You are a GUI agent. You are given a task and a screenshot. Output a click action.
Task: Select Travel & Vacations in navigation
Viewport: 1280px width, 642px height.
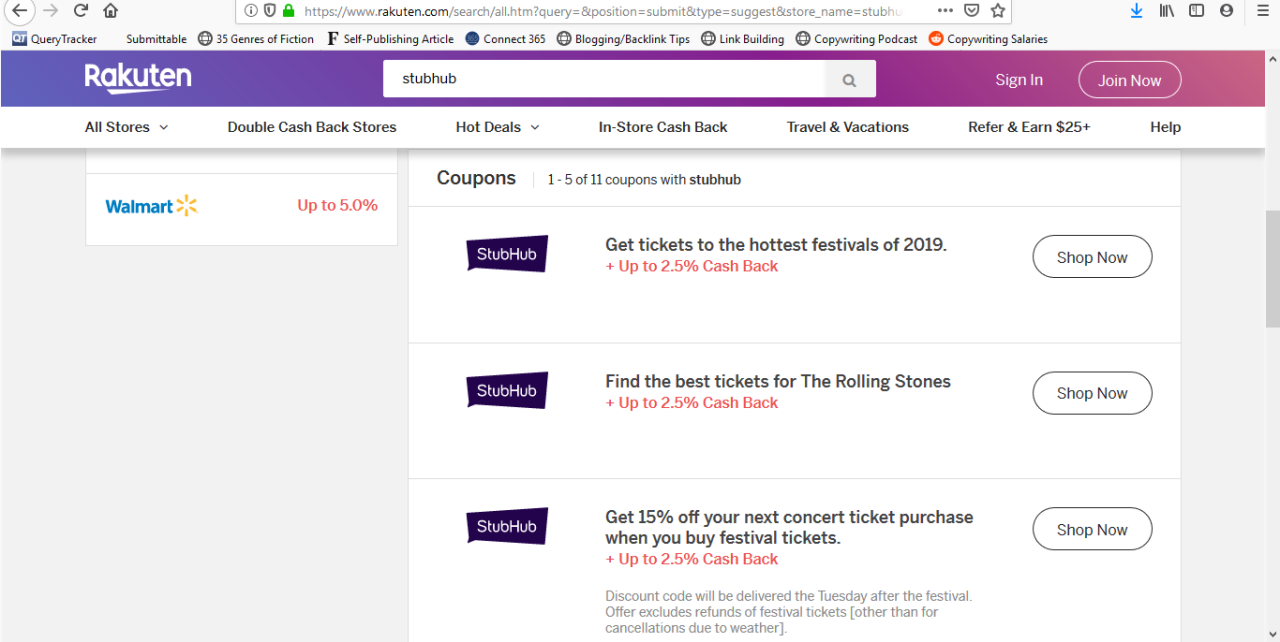(848, 127)
